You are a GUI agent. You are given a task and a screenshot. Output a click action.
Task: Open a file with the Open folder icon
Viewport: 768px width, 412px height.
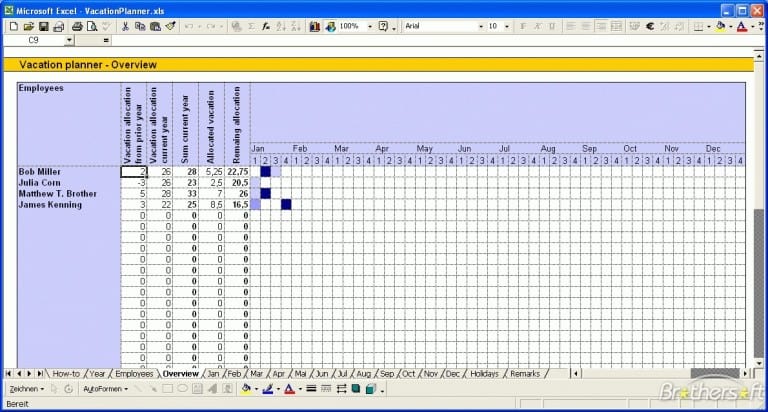[28, 26]
